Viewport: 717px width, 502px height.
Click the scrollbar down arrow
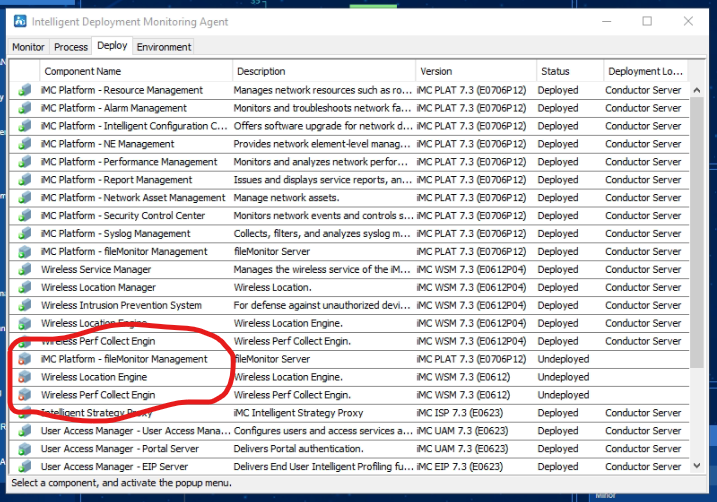click(696, 466)
